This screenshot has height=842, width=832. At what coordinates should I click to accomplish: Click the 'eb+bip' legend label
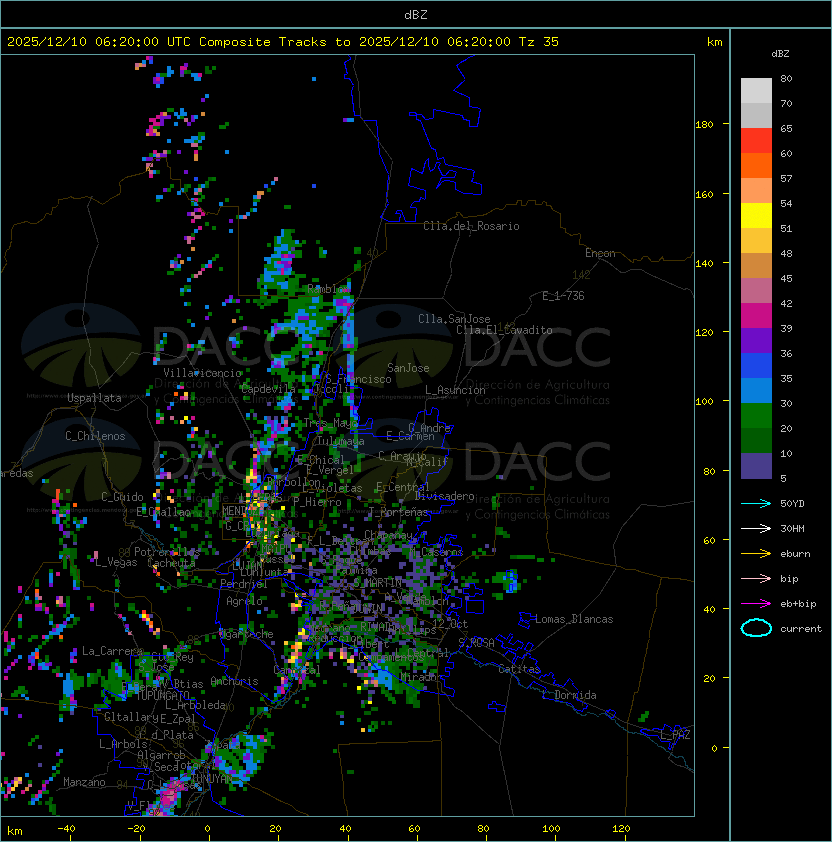[798, 604]
